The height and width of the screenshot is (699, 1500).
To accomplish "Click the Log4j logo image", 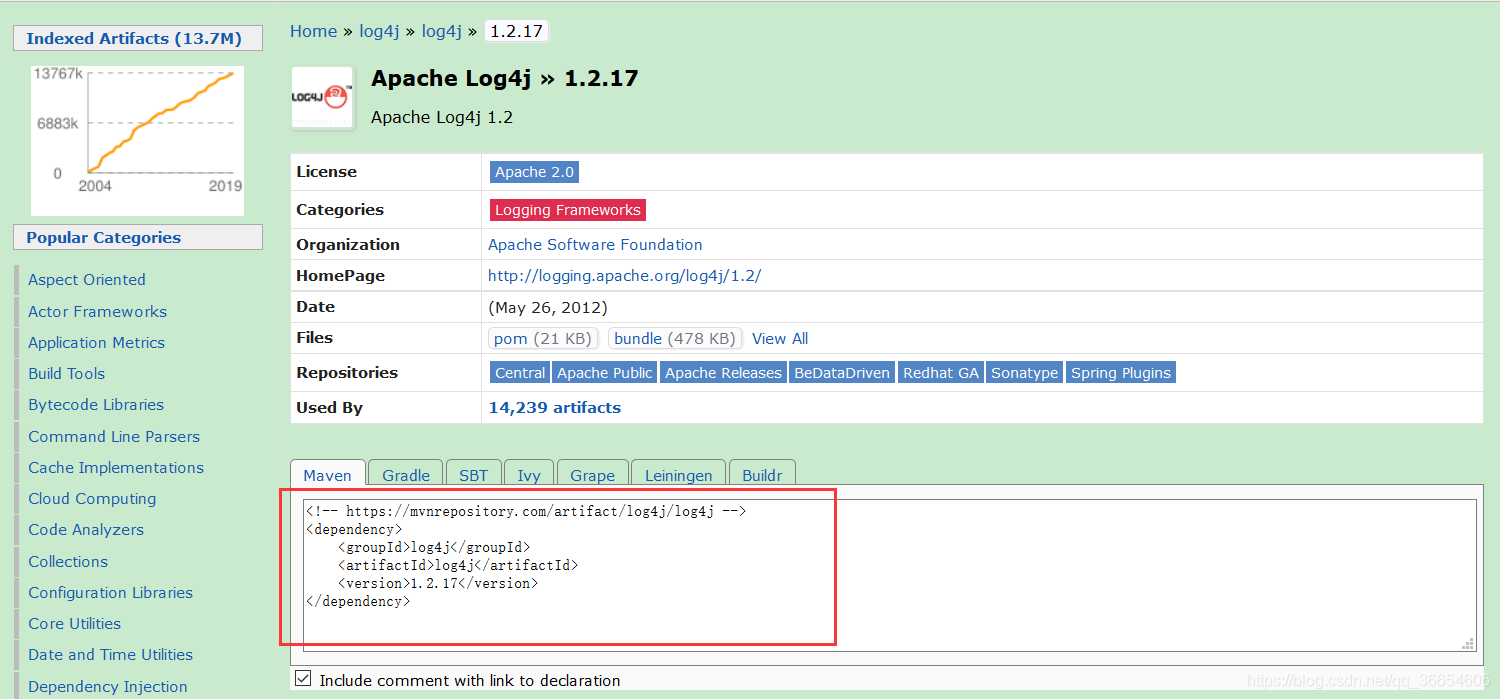I will (x=322, y=98).
